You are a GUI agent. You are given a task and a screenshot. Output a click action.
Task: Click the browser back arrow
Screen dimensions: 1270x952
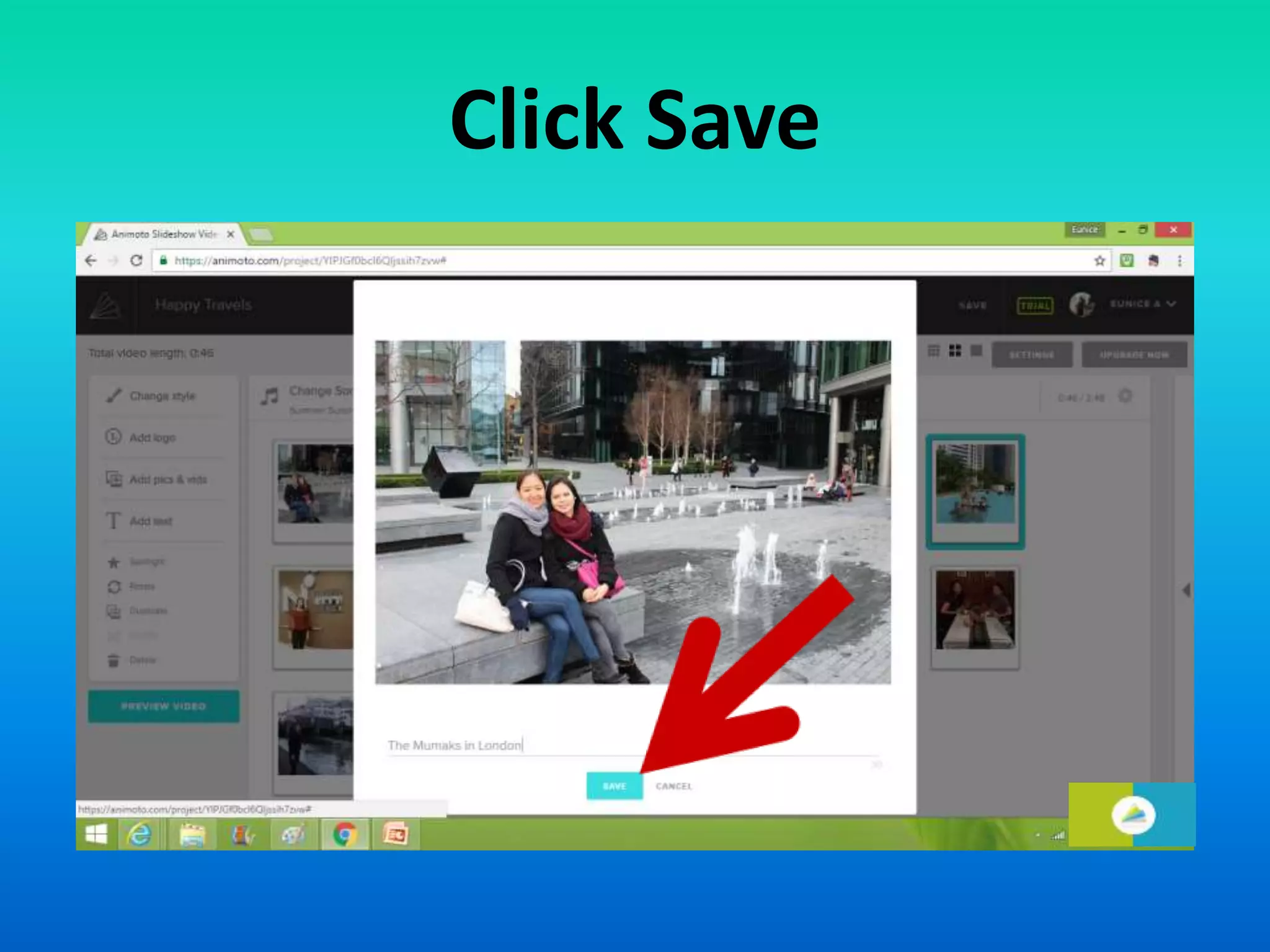tap(91, 261)
